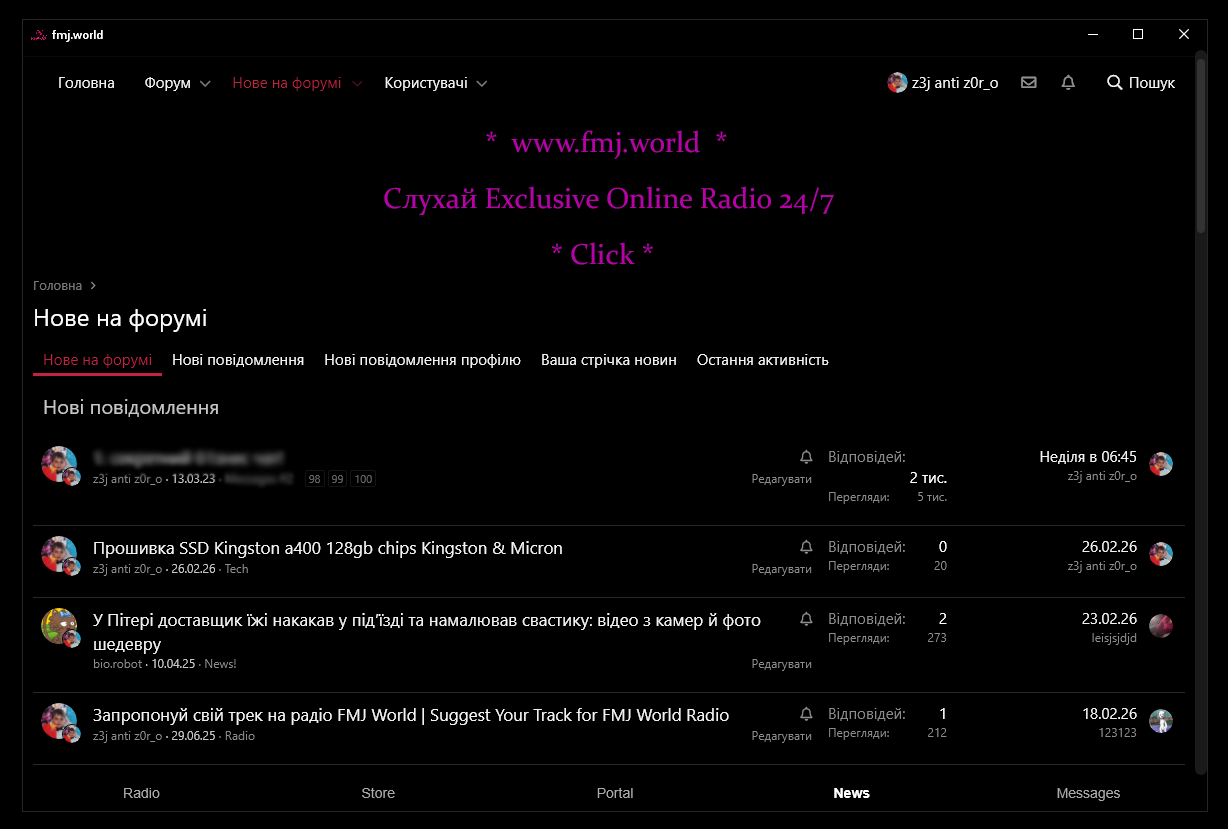The height and width of the screenshot is (829, 1228).
Task: Select the Остання активність tab
Action: pos(762,360)
